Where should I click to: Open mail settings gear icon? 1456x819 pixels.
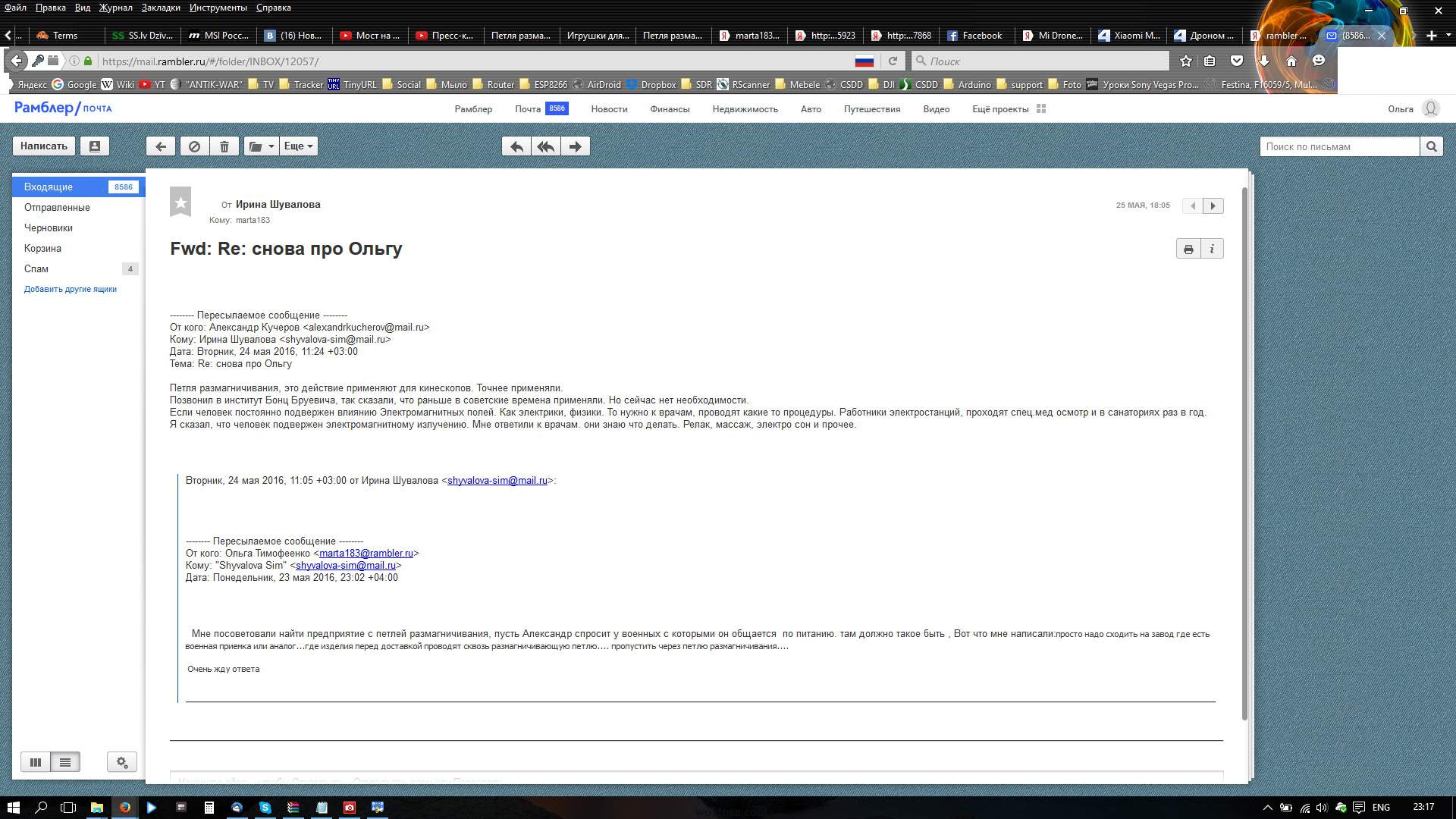pyautogui.click(x=122, y=762)
